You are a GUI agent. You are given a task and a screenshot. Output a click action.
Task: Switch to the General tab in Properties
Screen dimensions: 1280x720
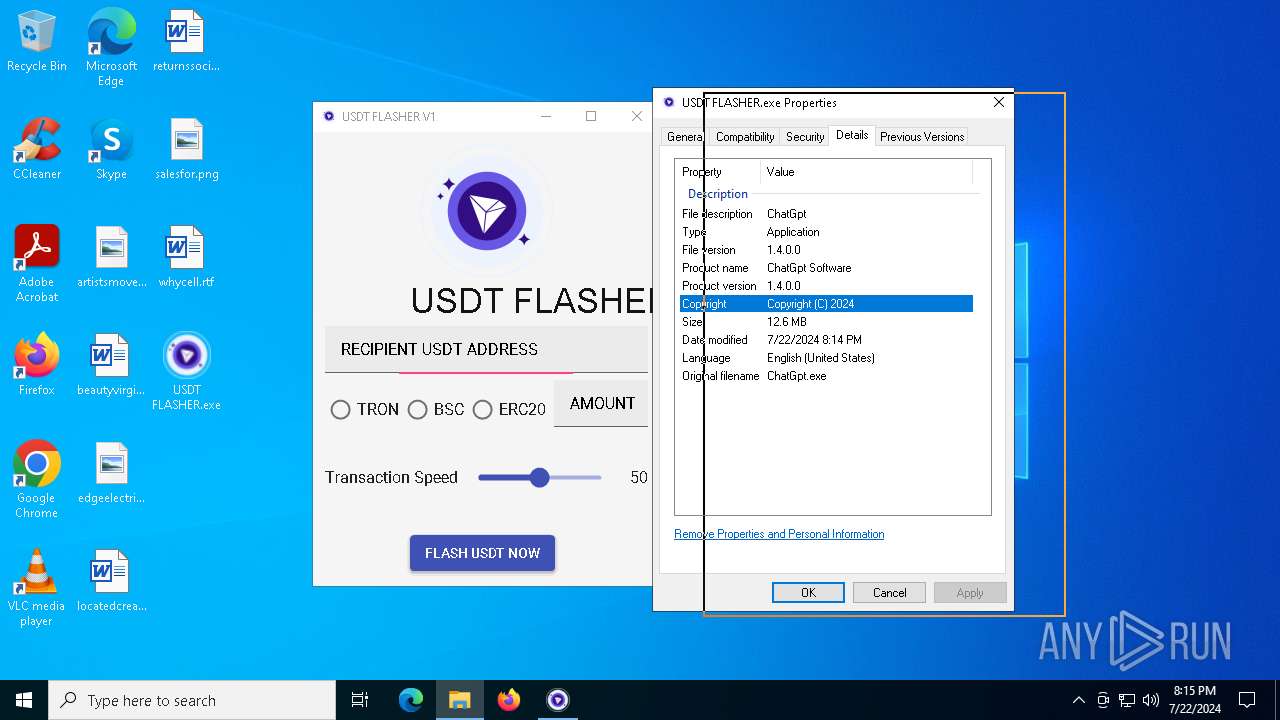pos(684,137)
